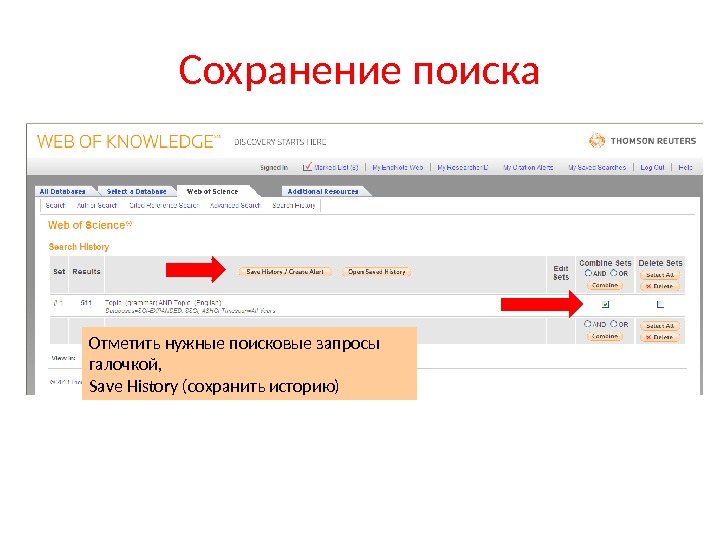The height and width of the screenshot is (540, 720).
Task: Select the AND radio in the Combine Sets header
Action: pos(588,273)
